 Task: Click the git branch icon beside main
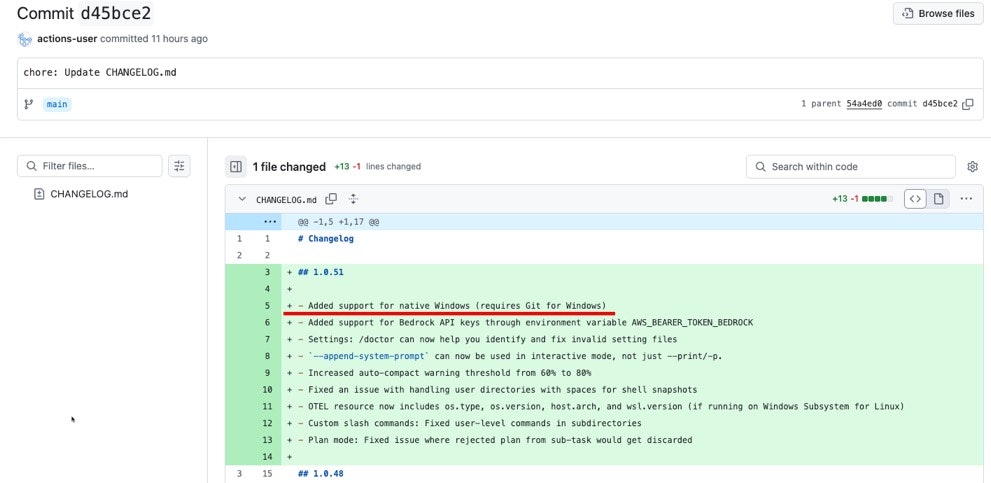(x=28, y=104)
